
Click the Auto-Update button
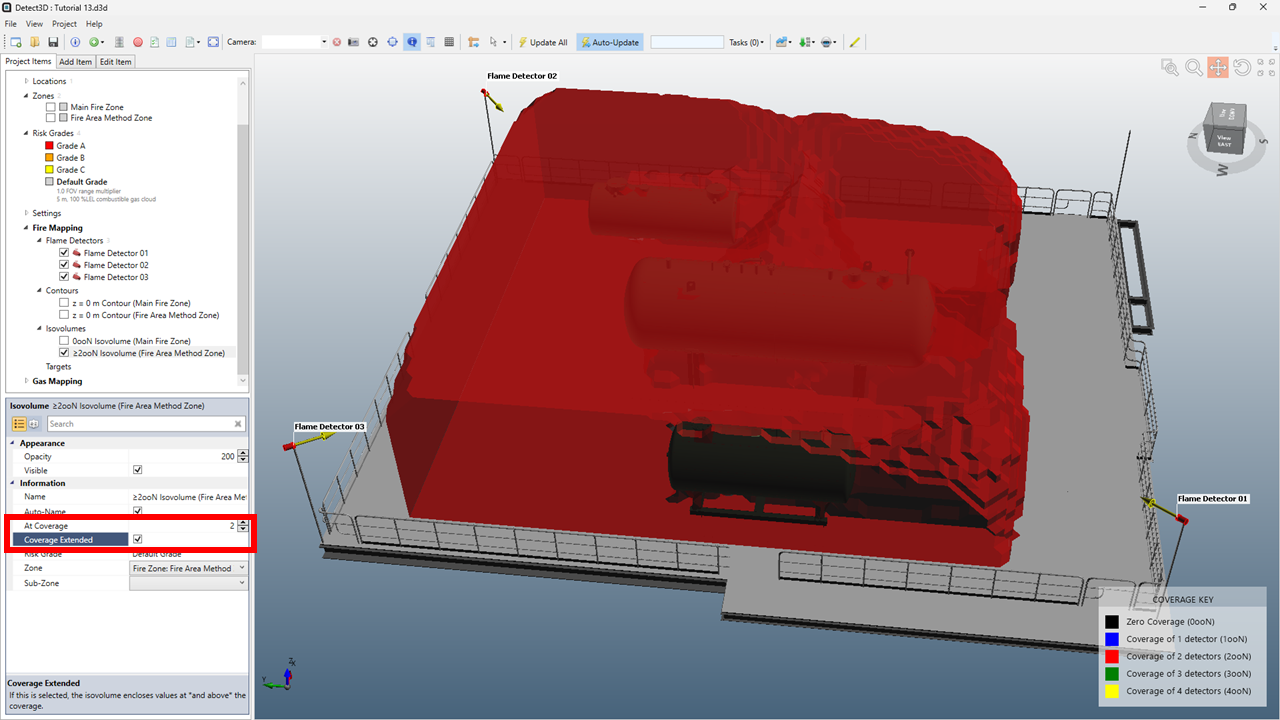(x=609, y=42)
